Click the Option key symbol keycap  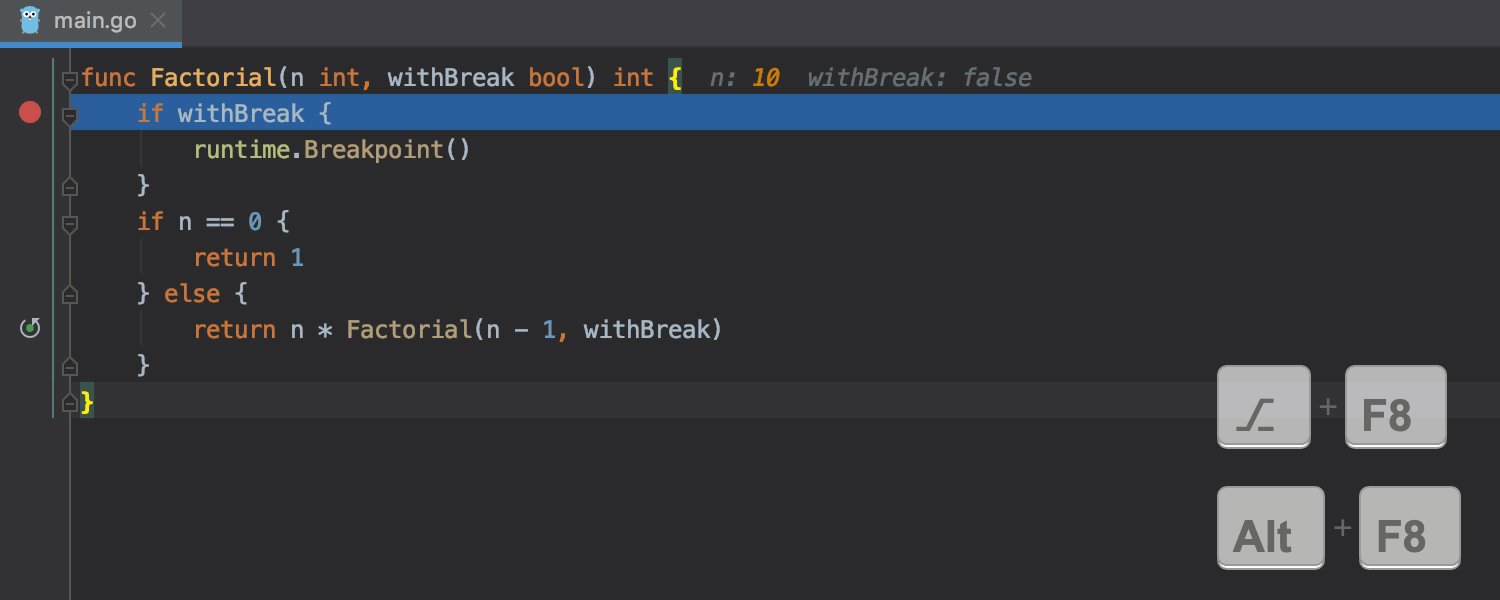point(1263,406)
